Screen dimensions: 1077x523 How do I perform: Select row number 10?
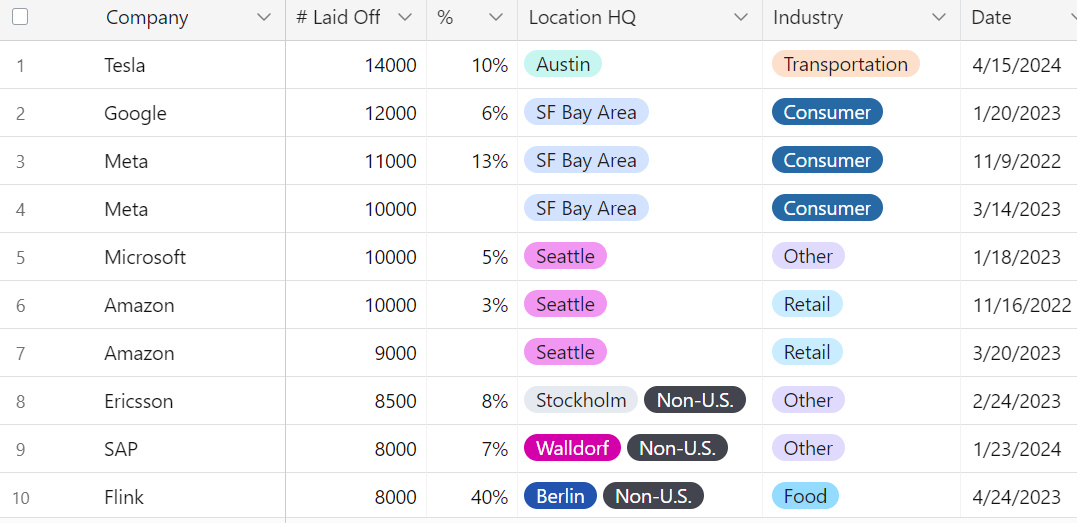coord(21,497)
